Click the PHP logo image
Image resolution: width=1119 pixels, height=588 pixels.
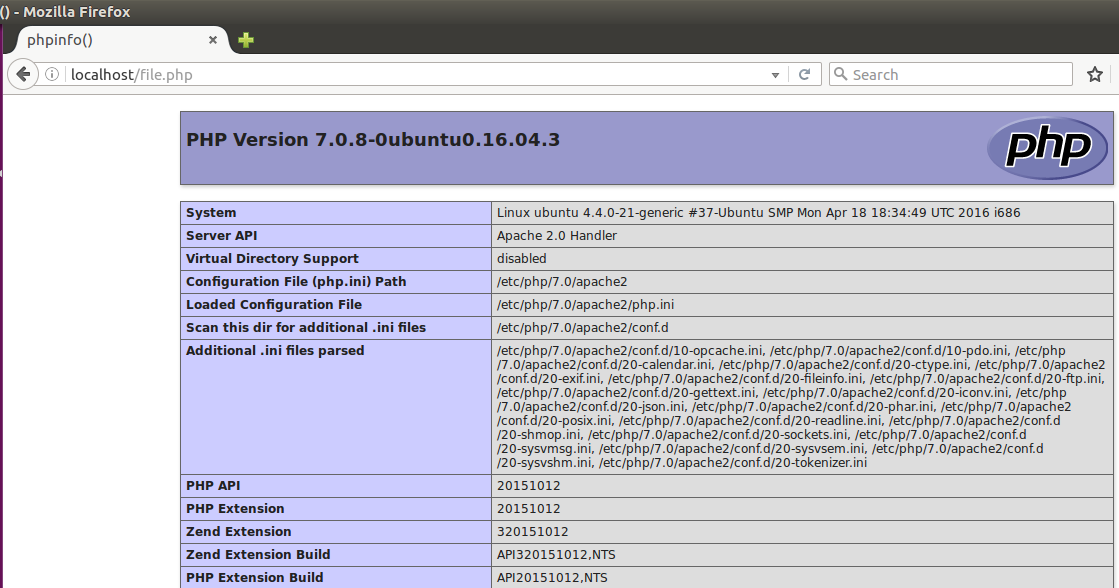pyautogui.click(x=1048, y=148)
